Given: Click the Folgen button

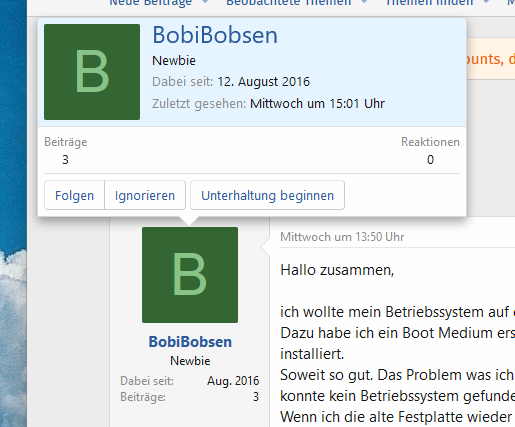Looking at the screenshot, I should (74, 195).
